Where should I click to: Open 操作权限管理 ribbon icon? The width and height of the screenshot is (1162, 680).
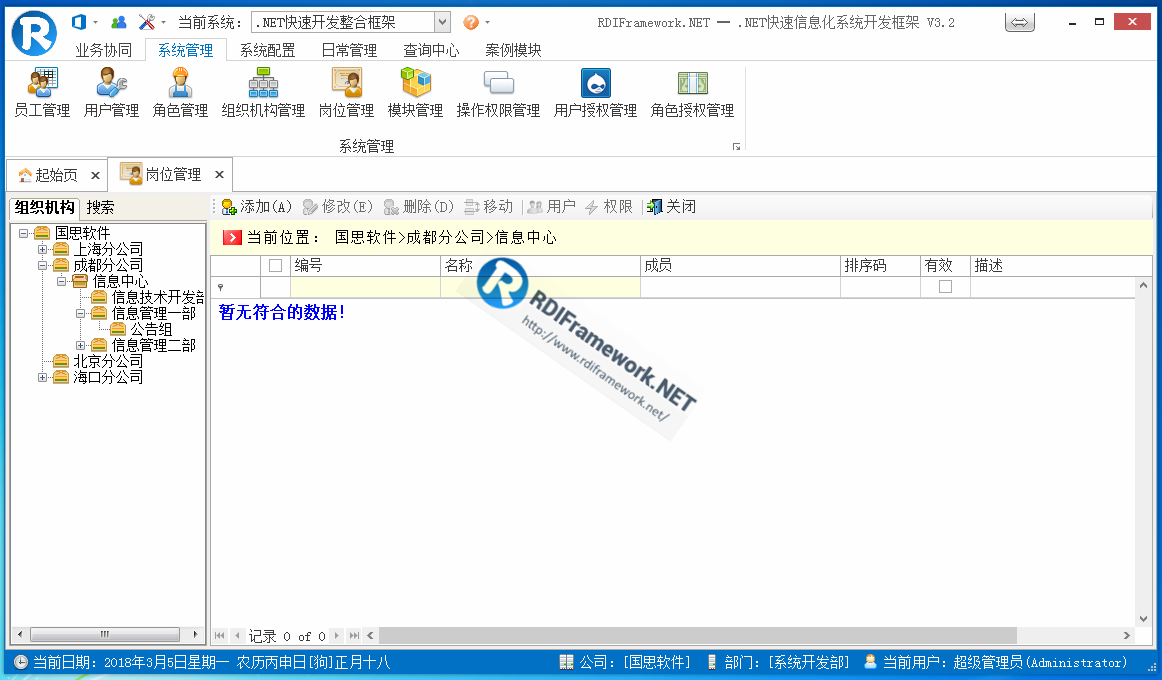pos(498,93)
